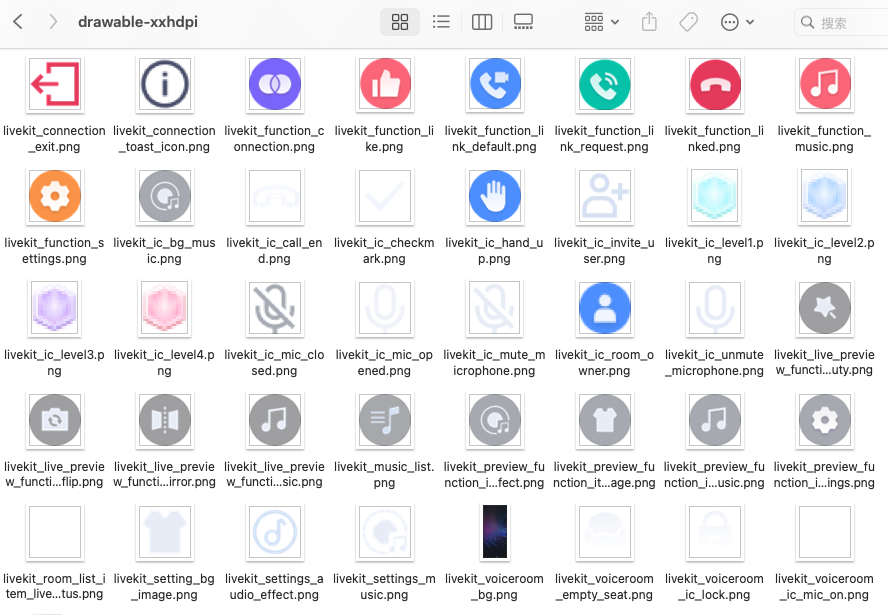This screenshot has width=888, height=615.
Task: Select the cyan livekit_ic_level1.png badge
Action: (x=714, y=196)
